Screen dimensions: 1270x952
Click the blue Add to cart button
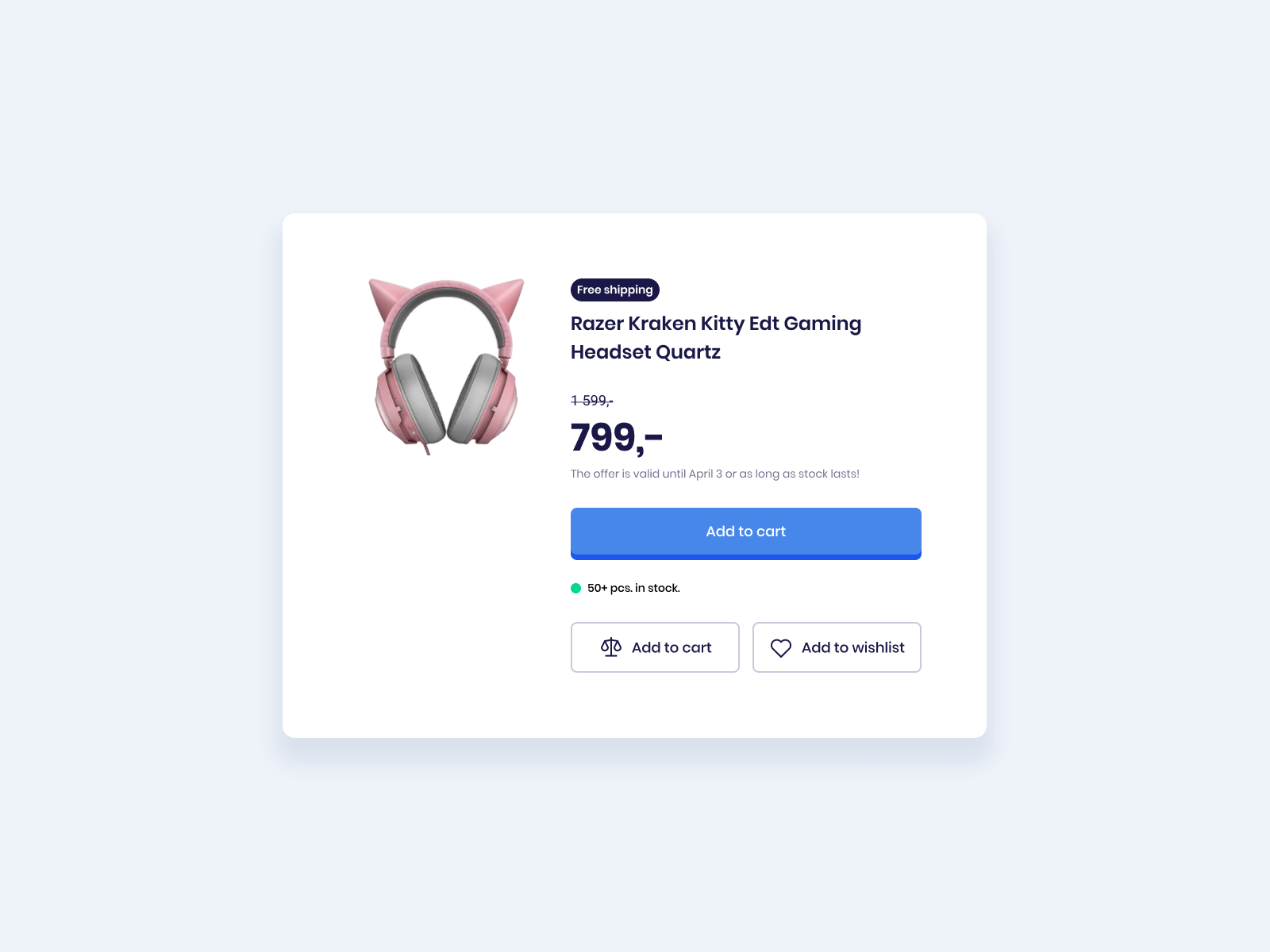(746, 534)
